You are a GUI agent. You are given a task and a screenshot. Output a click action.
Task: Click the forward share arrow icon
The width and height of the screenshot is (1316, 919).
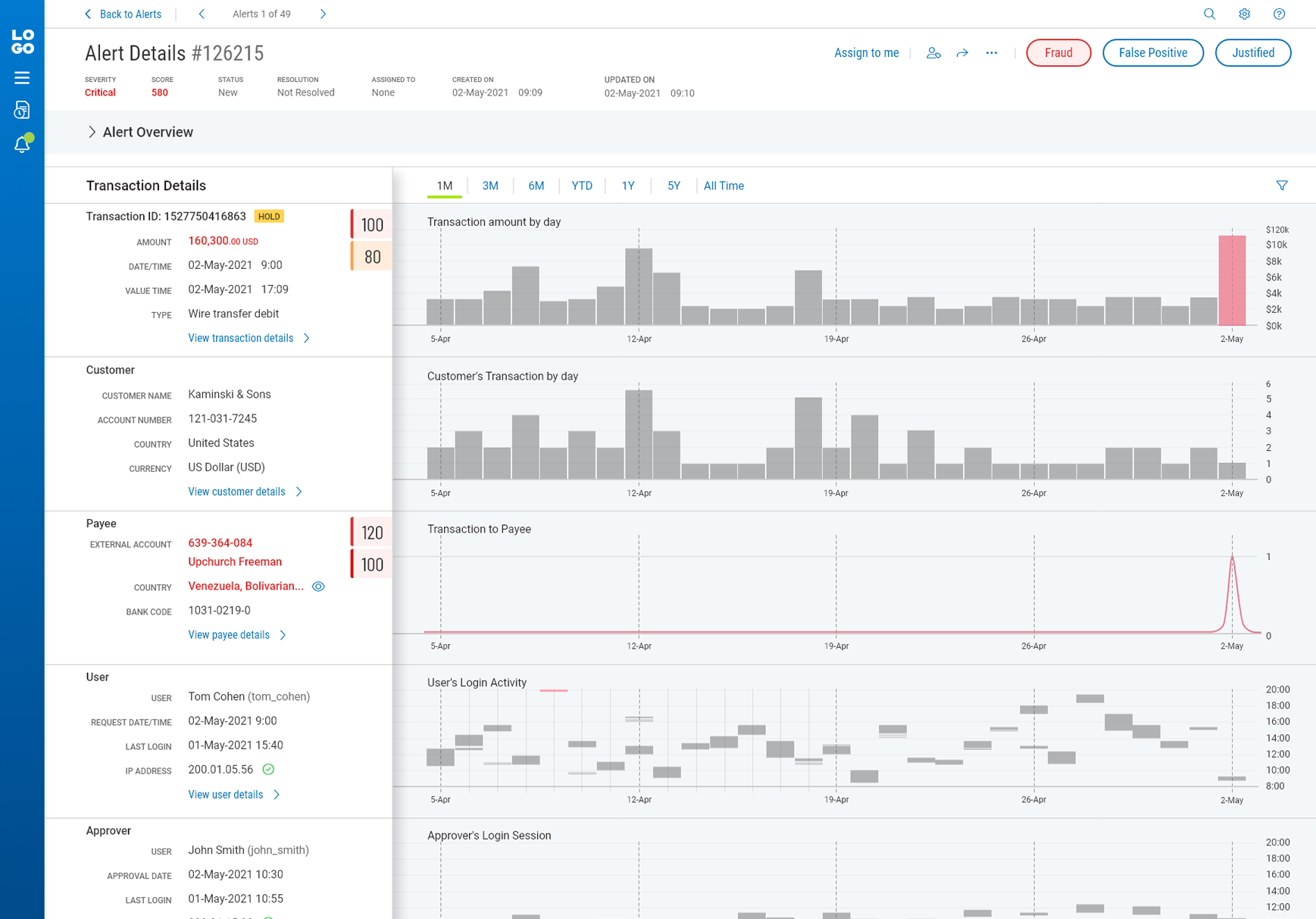point(962,53)
